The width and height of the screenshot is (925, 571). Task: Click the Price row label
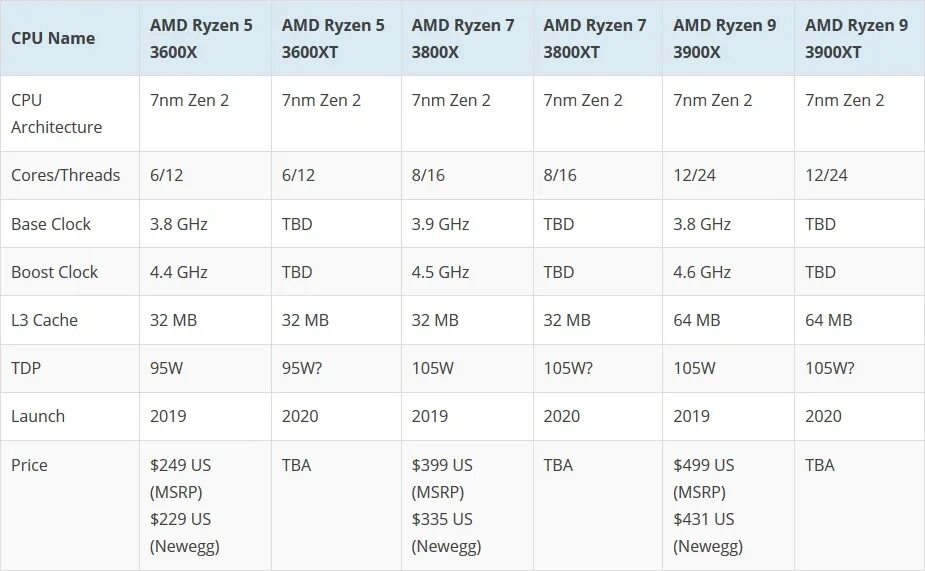click(29, 465)
